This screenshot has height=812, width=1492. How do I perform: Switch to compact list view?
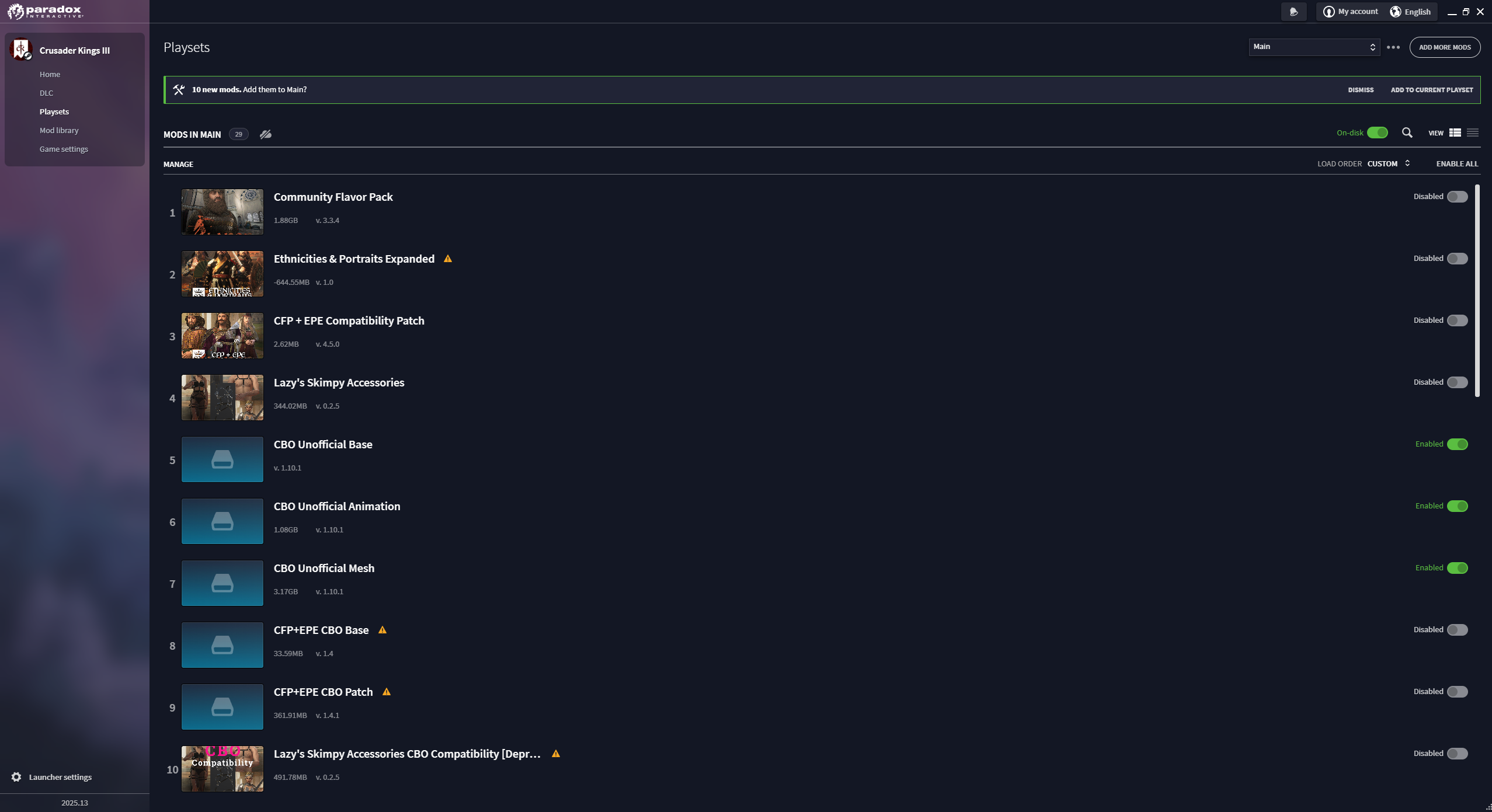pos(1473,133)
